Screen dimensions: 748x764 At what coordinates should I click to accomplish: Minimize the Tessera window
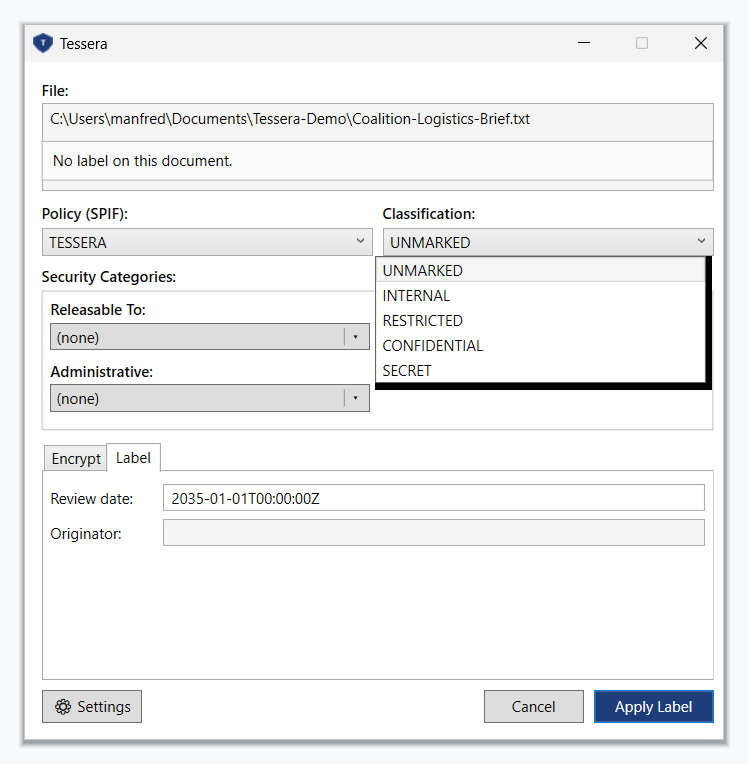pyautogui.click(x=584, y=43)
